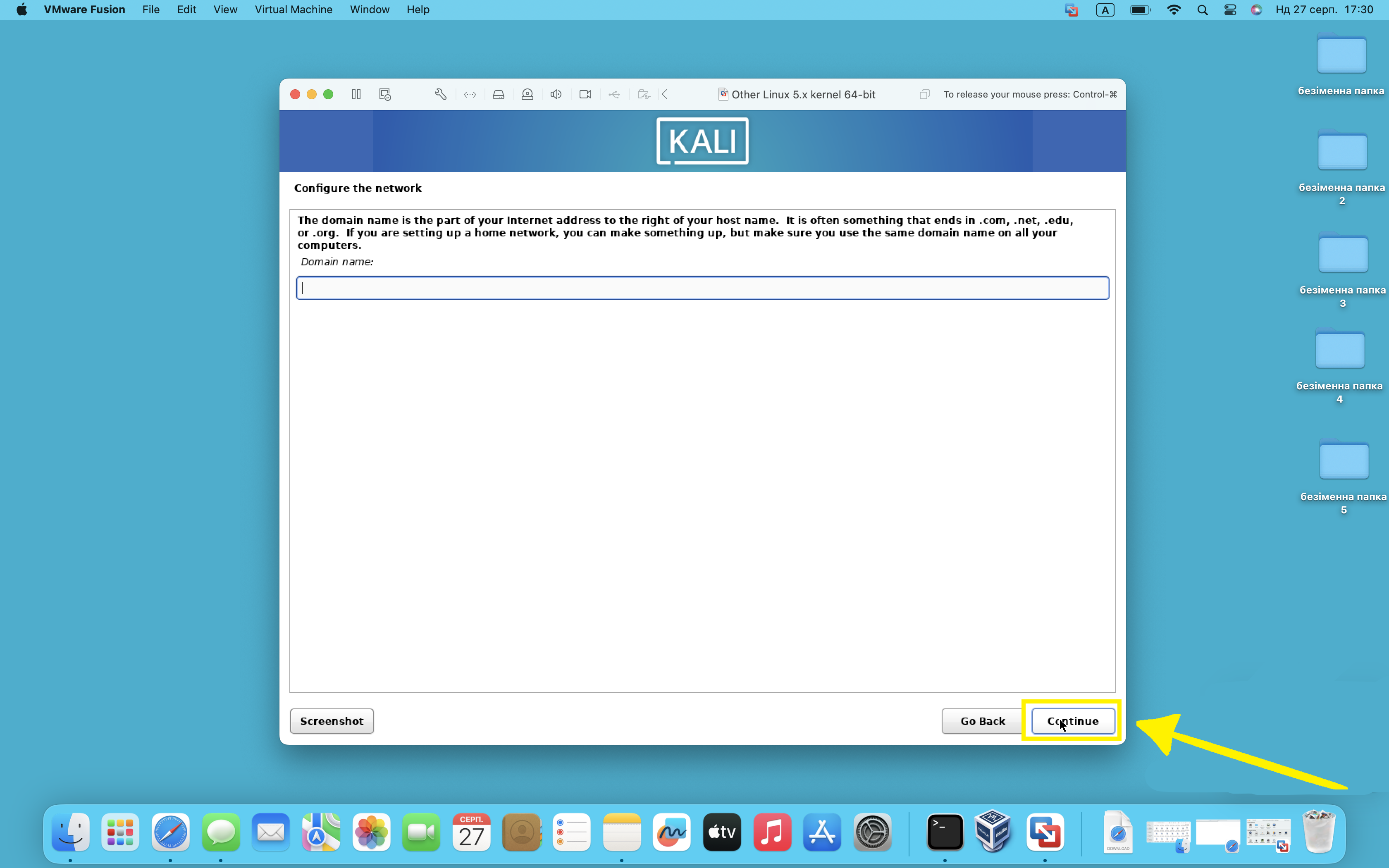This screenshot has height=868, width=1389.
Task: Open Control Center
Action: (x=1230, y=10)
